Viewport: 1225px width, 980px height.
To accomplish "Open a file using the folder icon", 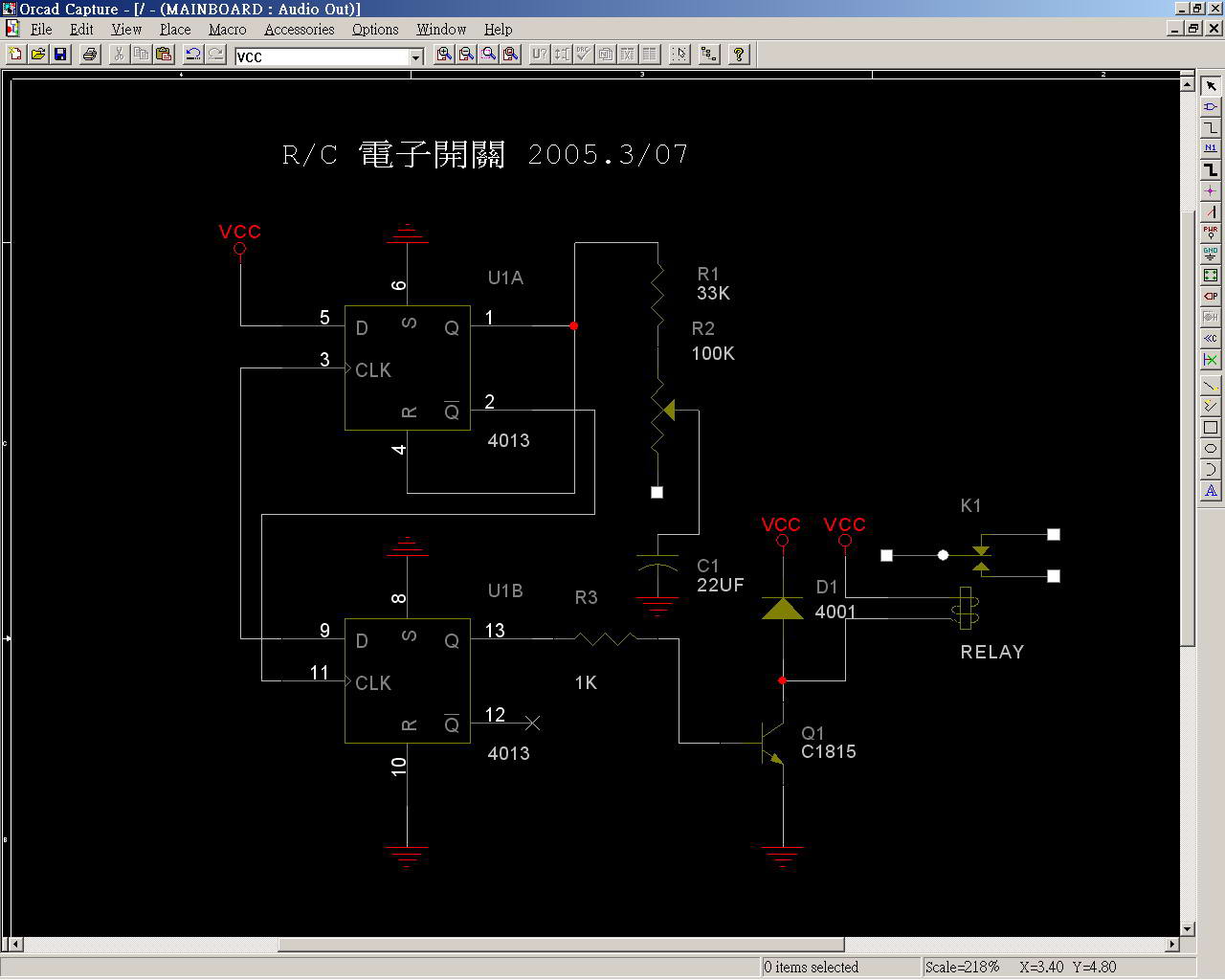I will tap(38, 55).
